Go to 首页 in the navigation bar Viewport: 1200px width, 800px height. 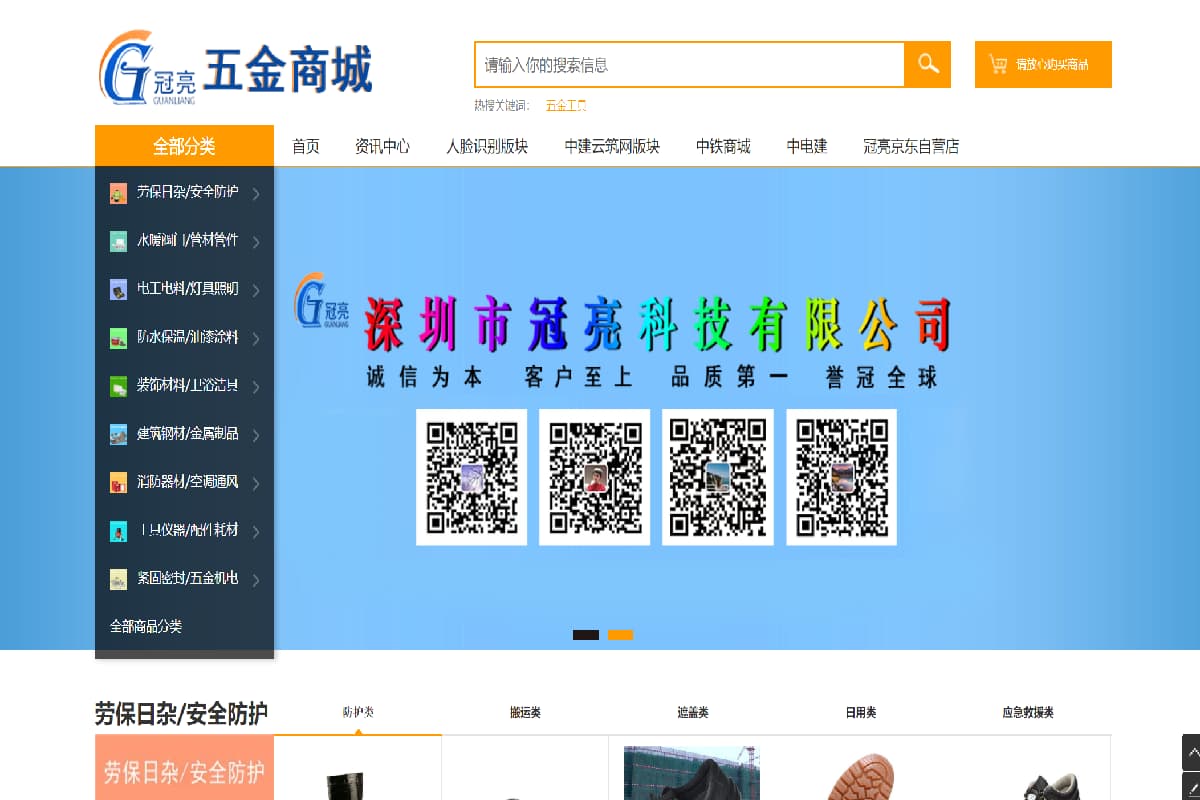(306, 146)
